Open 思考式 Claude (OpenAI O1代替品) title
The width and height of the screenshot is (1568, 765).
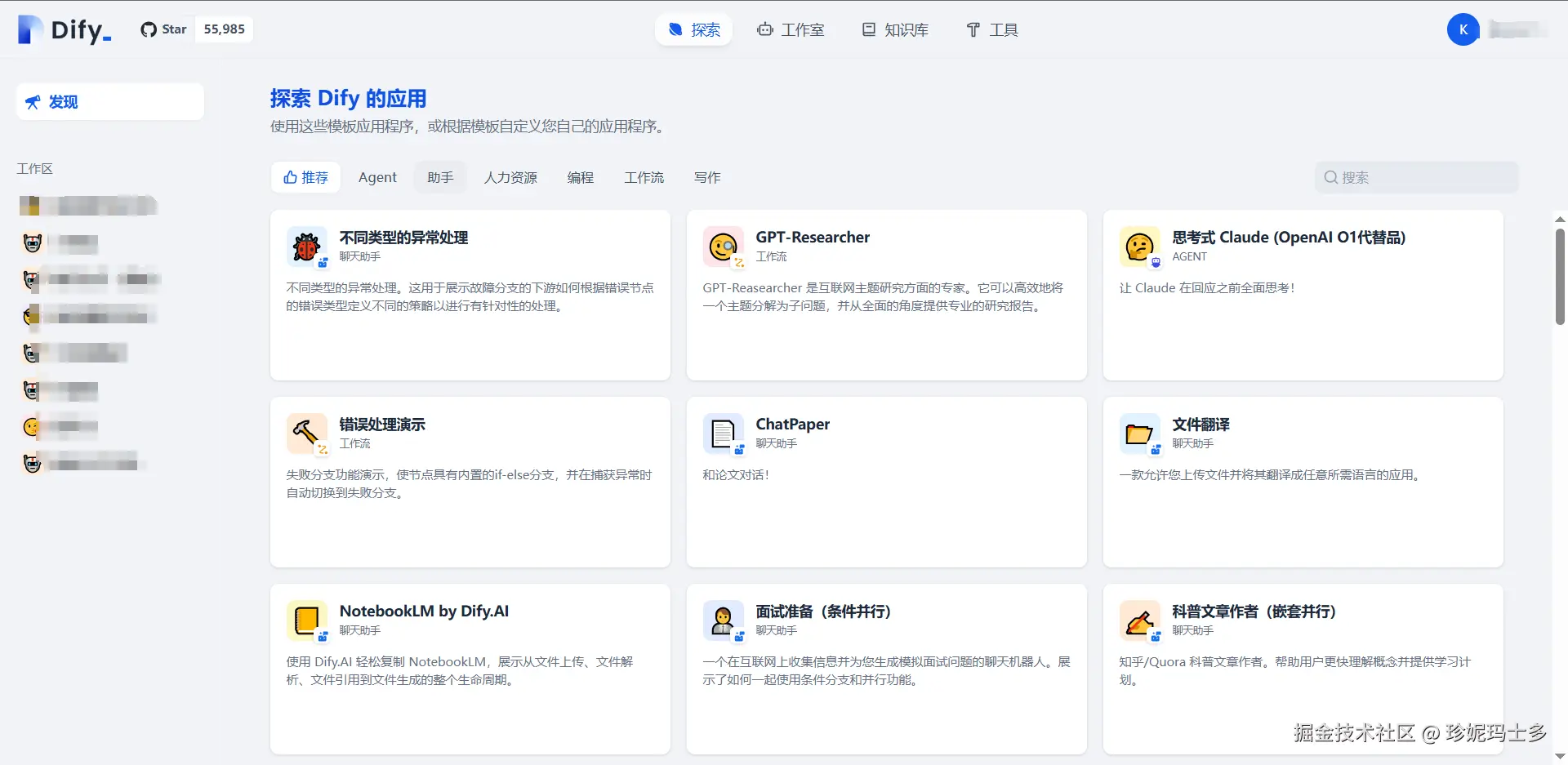coord(1289,238)
